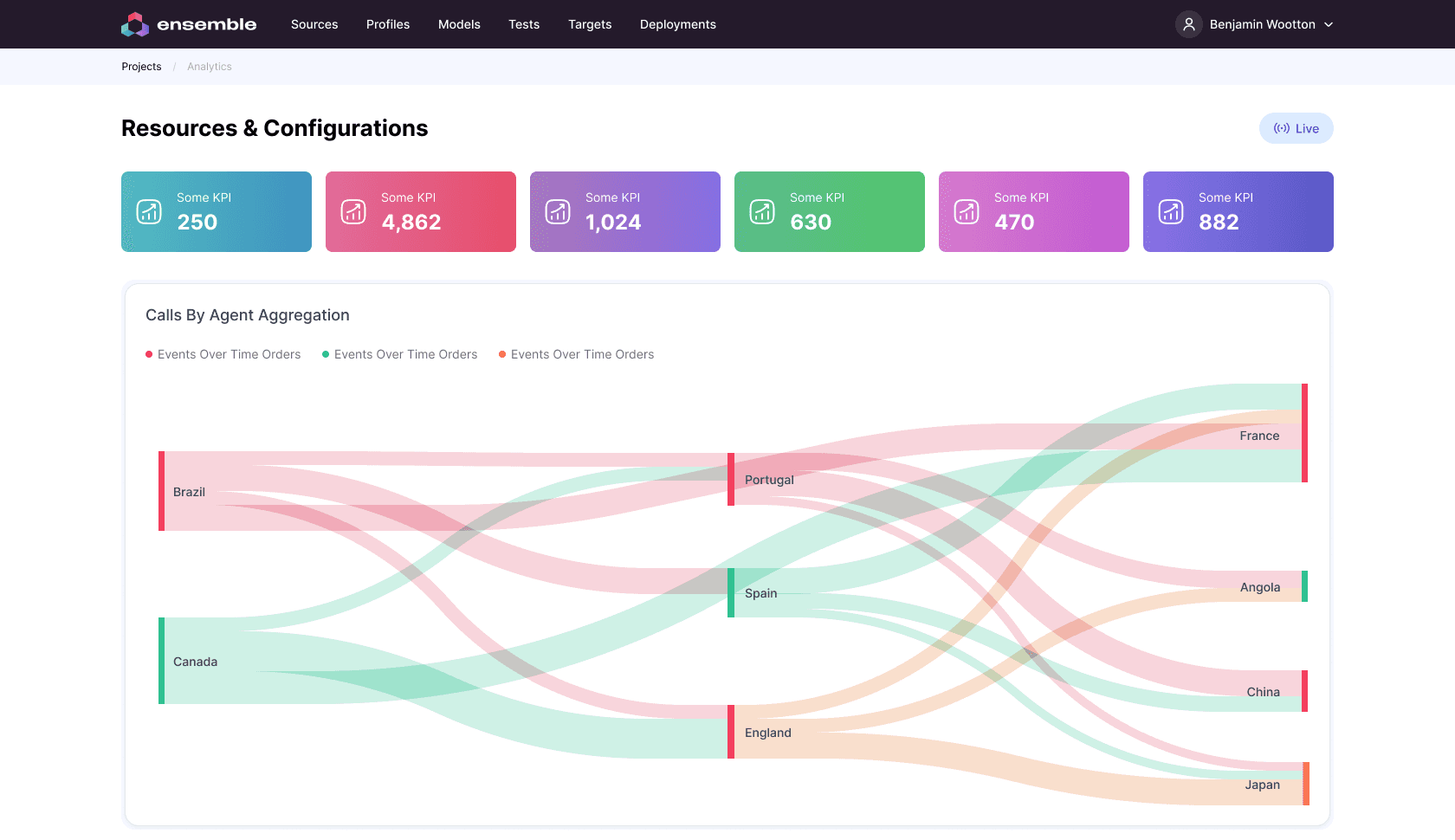Click the chart icon on the 4,862 KPI card
Image resolution: width=1455 pixels, height=840 pixels.
tap(353, 211)
